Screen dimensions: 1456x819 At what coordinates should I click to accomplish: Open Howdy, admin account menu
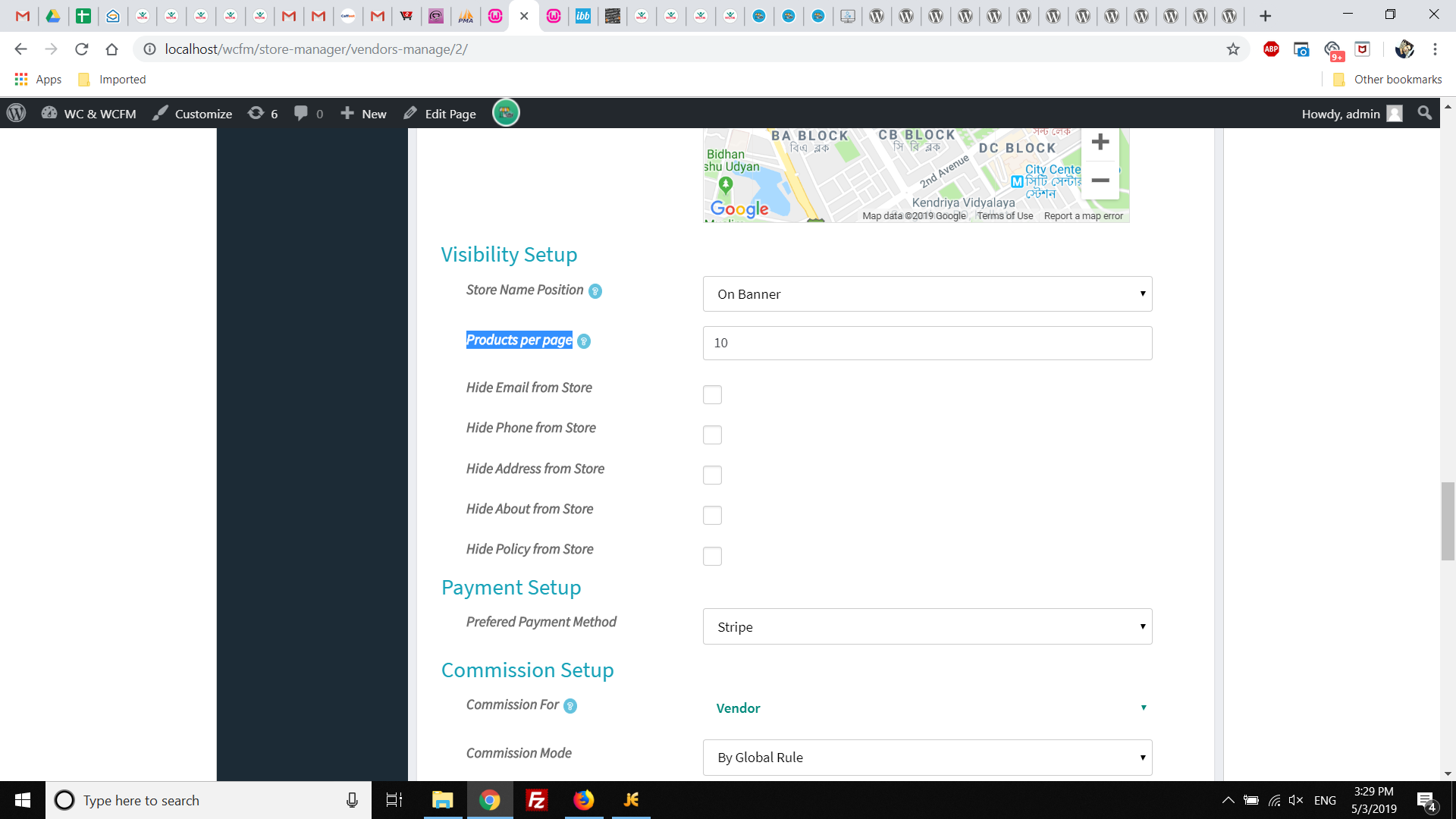[1352, 113]
